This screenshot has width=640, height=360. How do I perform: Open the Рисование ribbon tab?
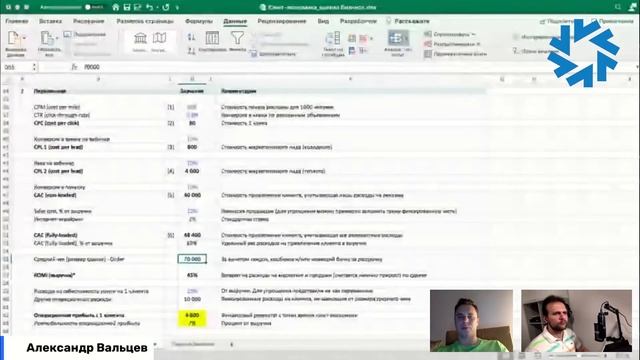(89, 21)
